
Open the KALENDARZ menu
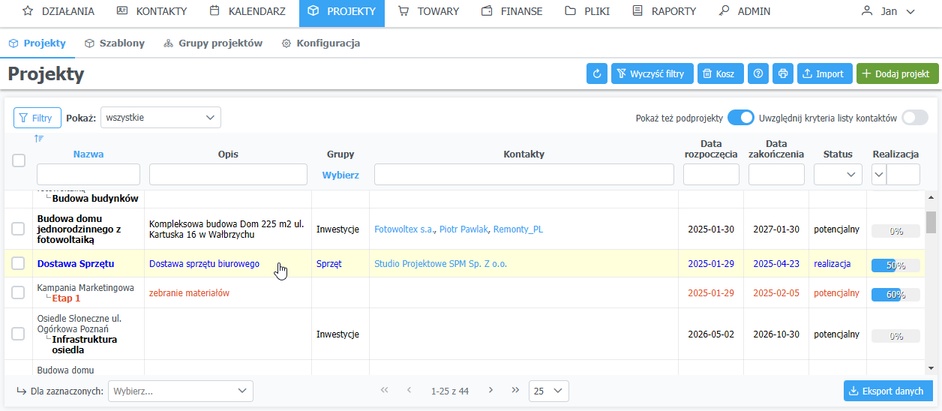(x=246, y=12)
